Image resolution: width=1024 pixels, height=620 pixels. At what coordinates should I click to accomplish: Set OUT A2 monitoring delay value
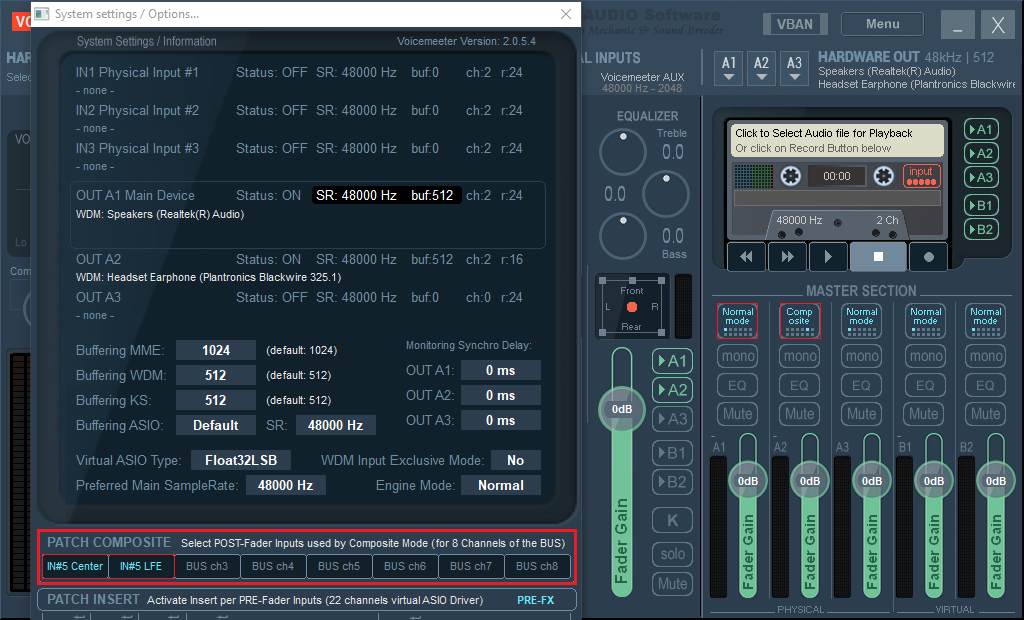pos(500,395)
